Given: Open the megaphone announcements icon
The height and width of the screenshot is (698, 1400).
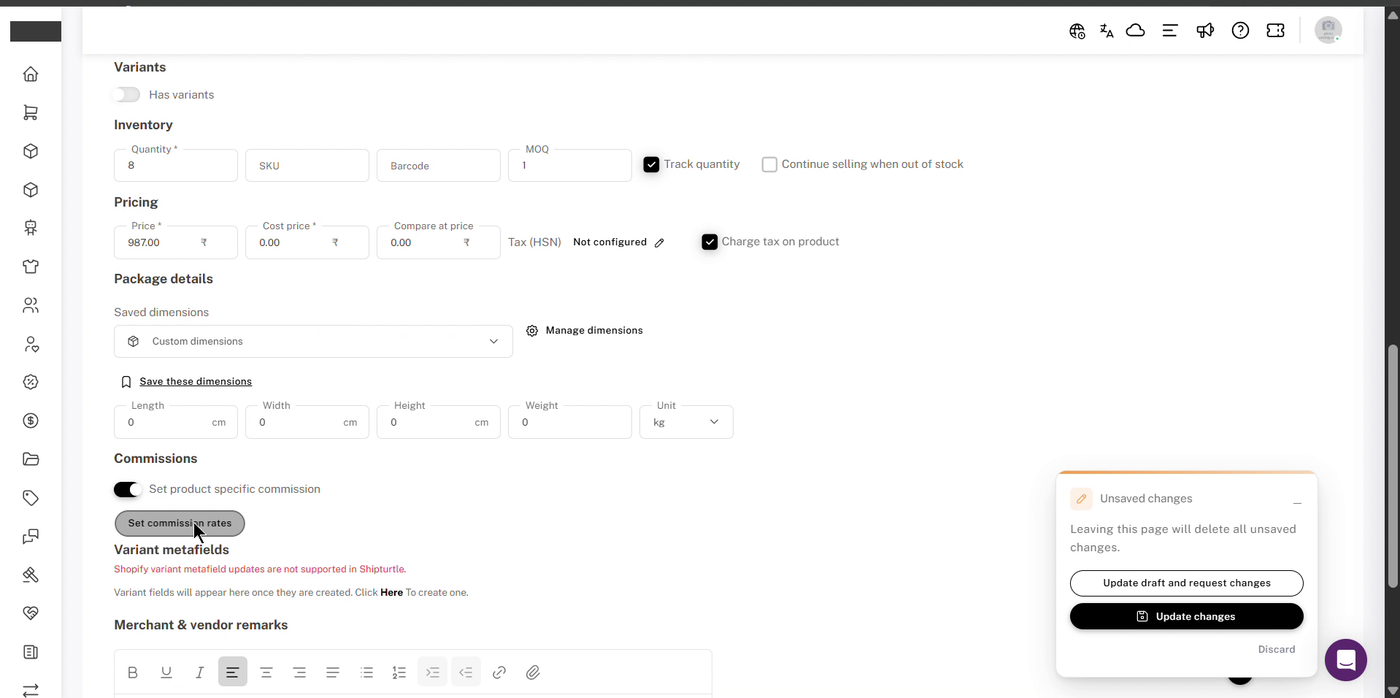Looking at the screenshot, I should tap(1205, 31).
